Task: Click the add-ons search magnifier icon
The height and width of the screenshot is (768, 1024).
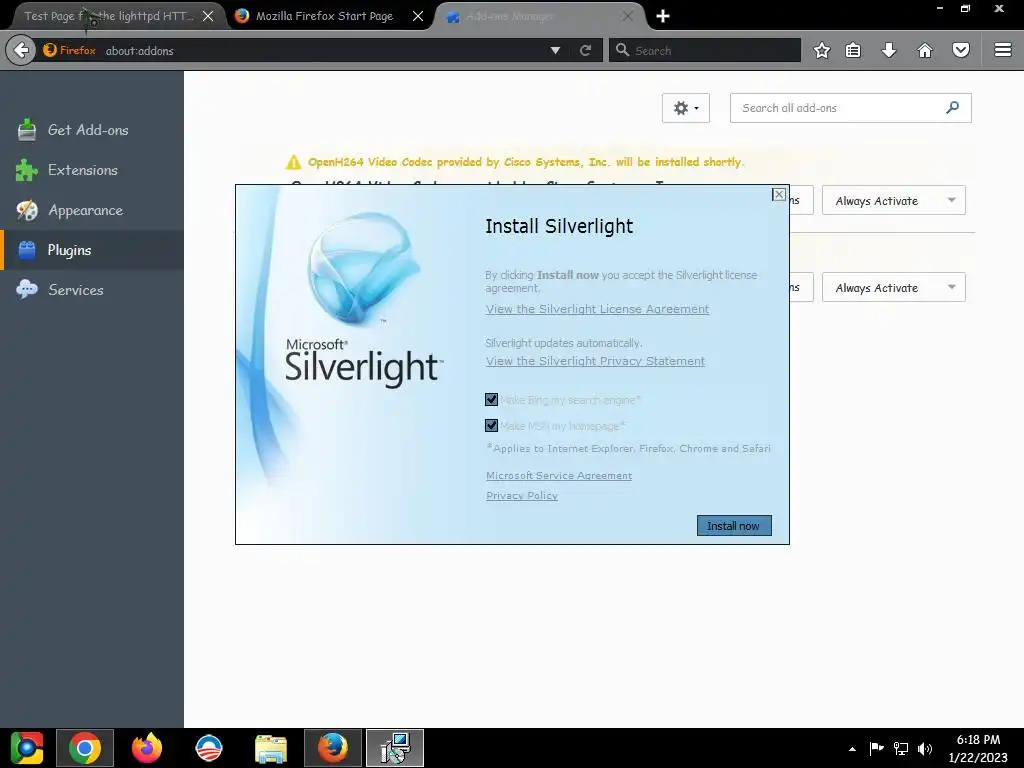Action: pyautogui.click(x=953, y=107)
